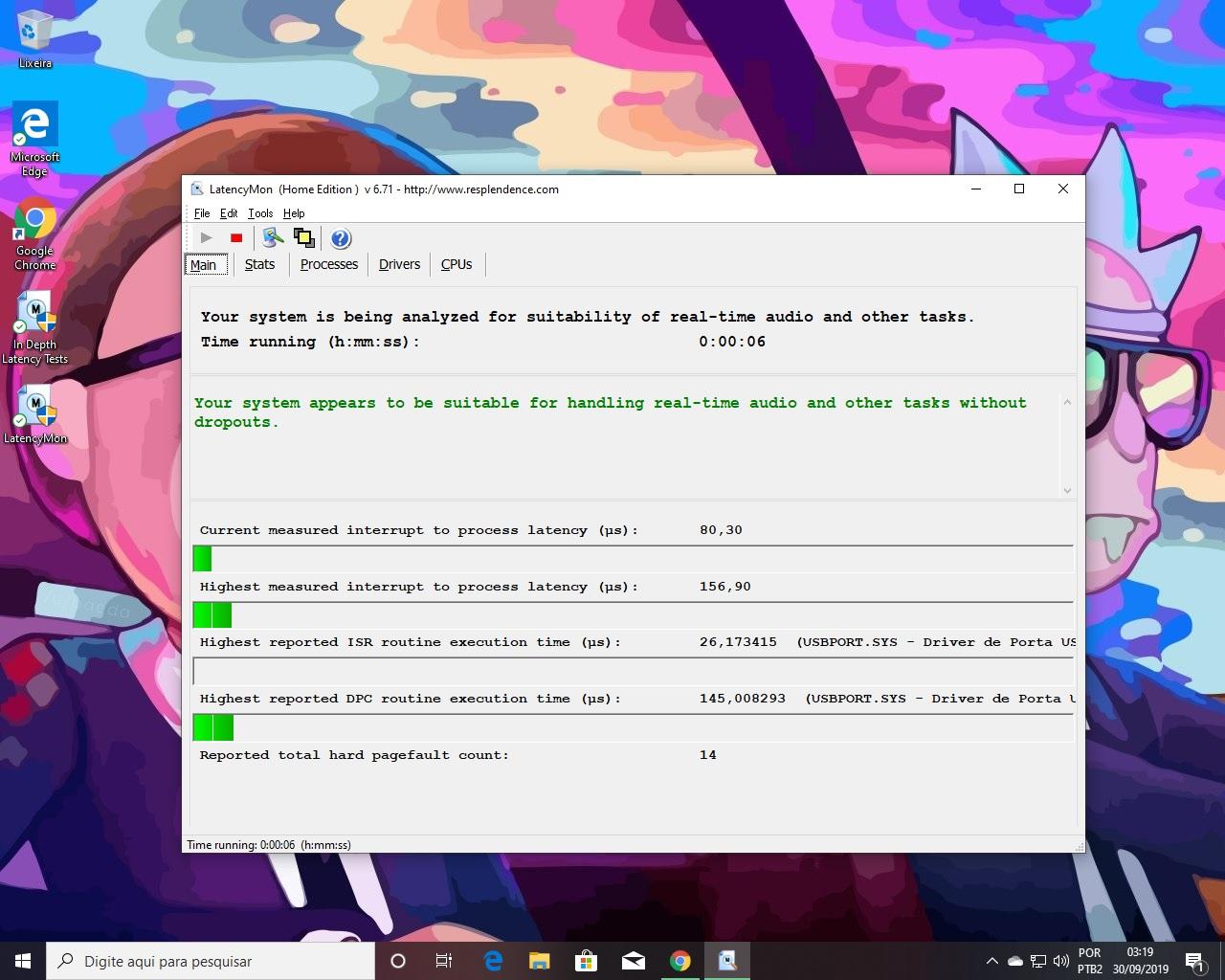Click the POR PTB2 language indicator
Viewport: 1225px width, 980px height.
(1090, 961)
